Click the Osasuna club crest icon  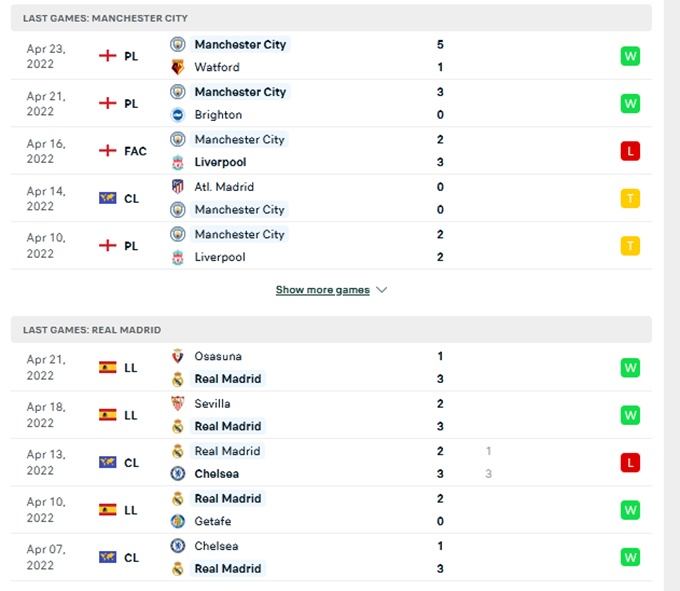[x=178, y=356]
